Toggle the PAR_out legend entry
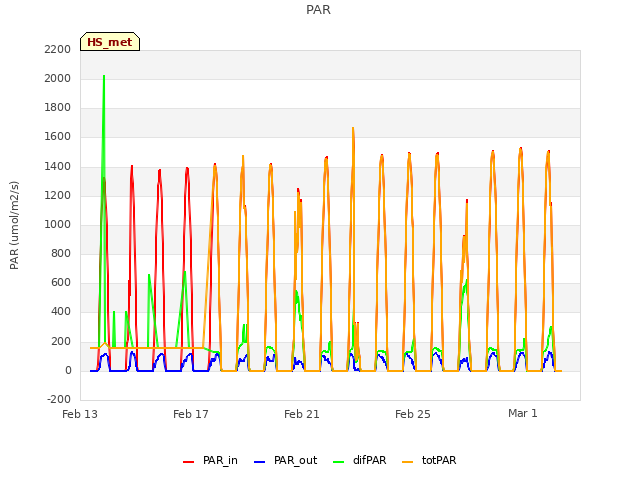Viewport: 640px width, 480px height. coord(285,460)
